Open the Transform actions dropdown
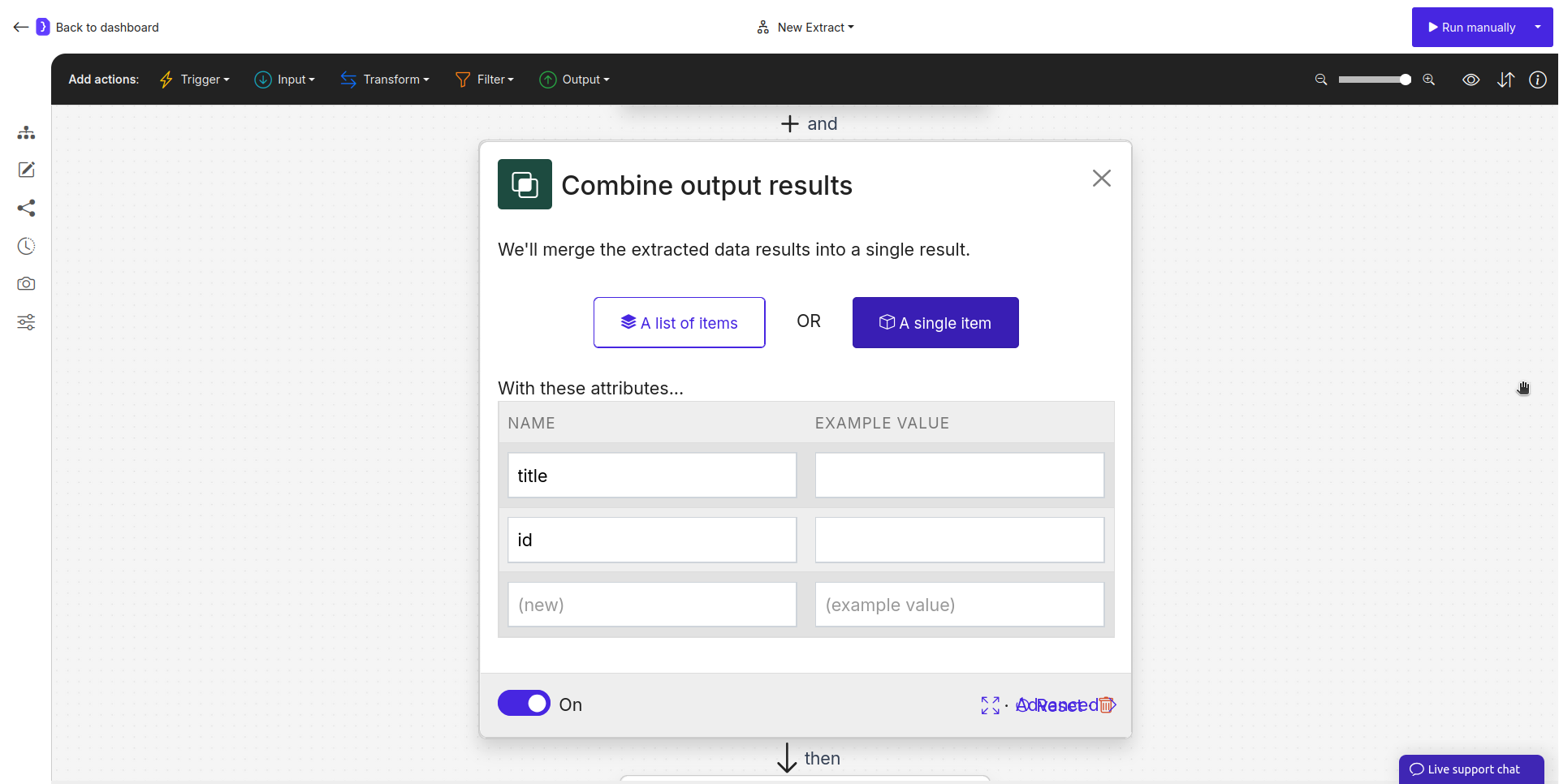The height and width of the screenshot is (784, 1559). pyautogui.click(x=385, y=79)
